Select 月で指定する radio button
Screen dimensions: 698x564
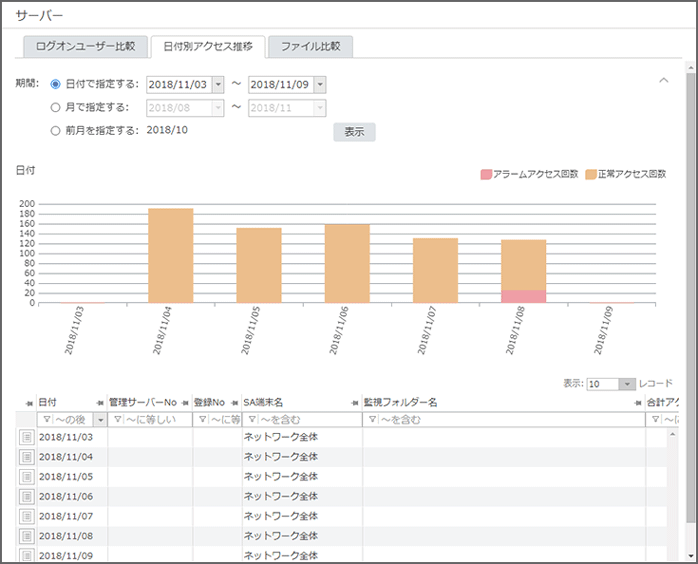tap(55, 107)
